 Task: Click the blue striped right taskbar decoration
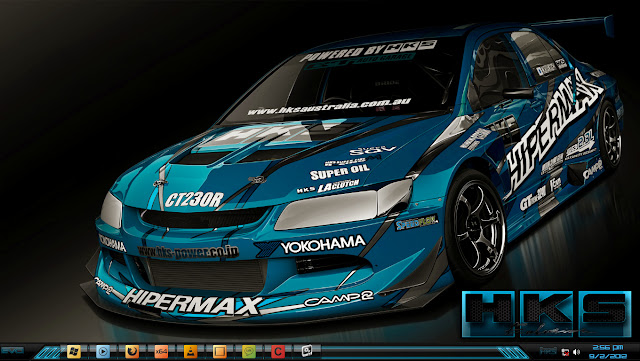(x=513, y=352)
